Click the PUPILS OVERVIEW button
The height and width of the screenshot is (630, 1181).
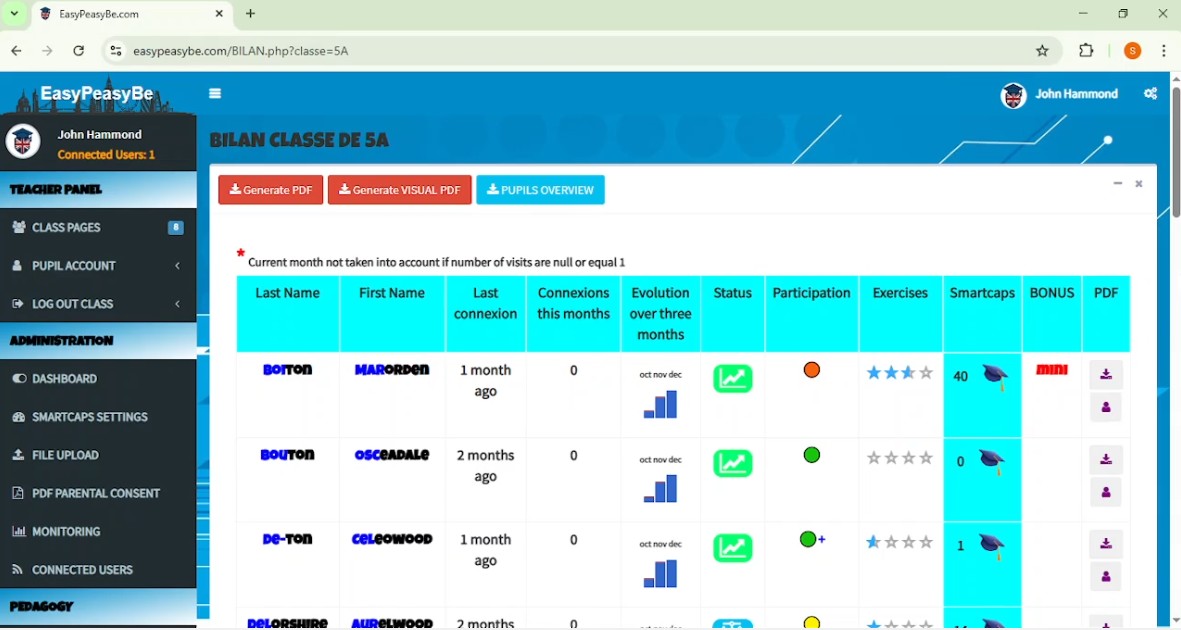click(x=540, y=190)
